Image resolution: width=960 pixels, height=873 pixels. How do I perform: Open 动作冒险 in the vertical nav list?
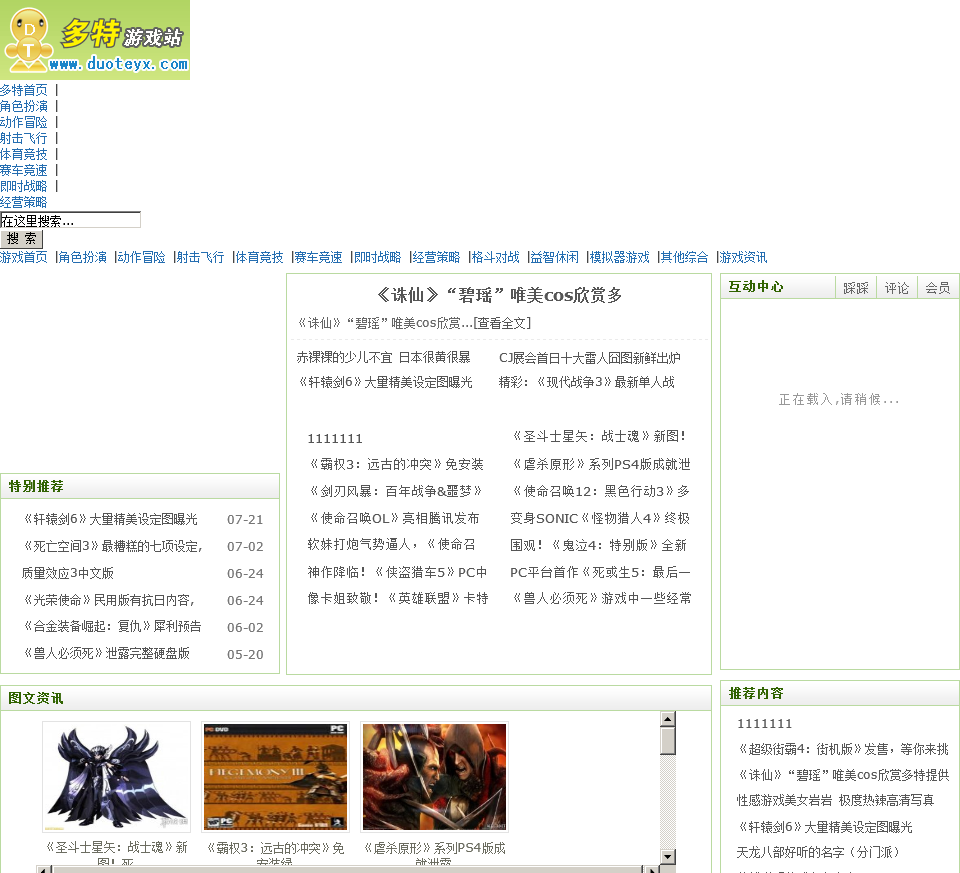24,122
